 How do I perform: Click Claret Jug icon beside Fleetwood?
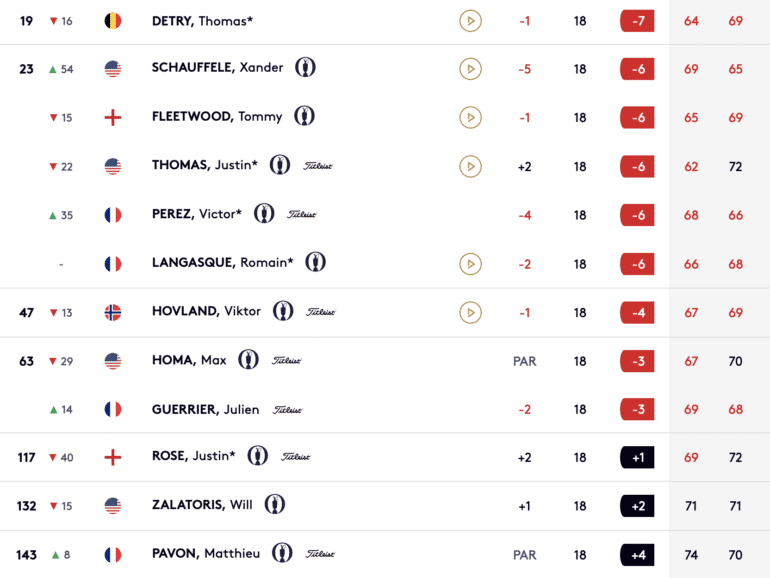click(x=304, y=116)
